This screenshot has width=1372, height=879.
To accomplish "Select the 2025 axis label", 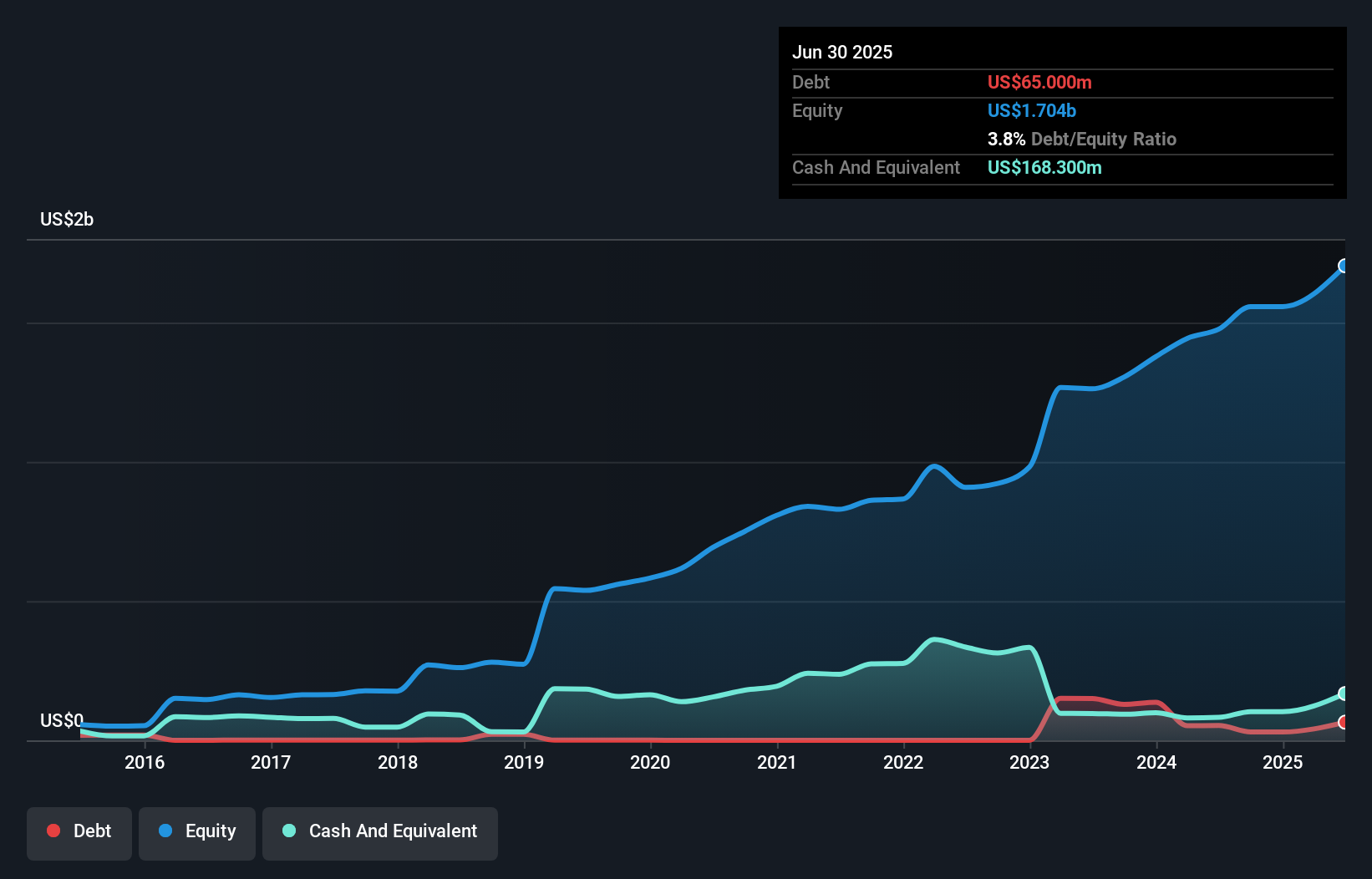I will point(1284,763).
